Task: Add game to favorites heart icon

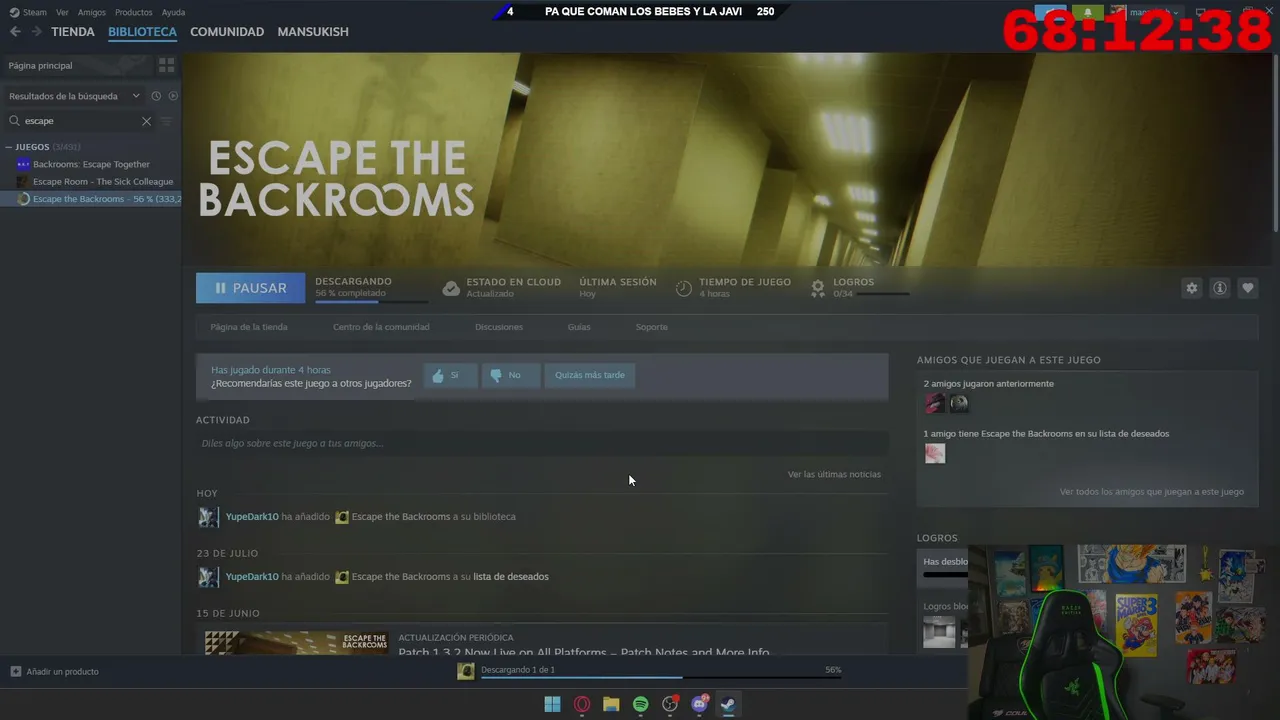Action: click(1247, 288)
